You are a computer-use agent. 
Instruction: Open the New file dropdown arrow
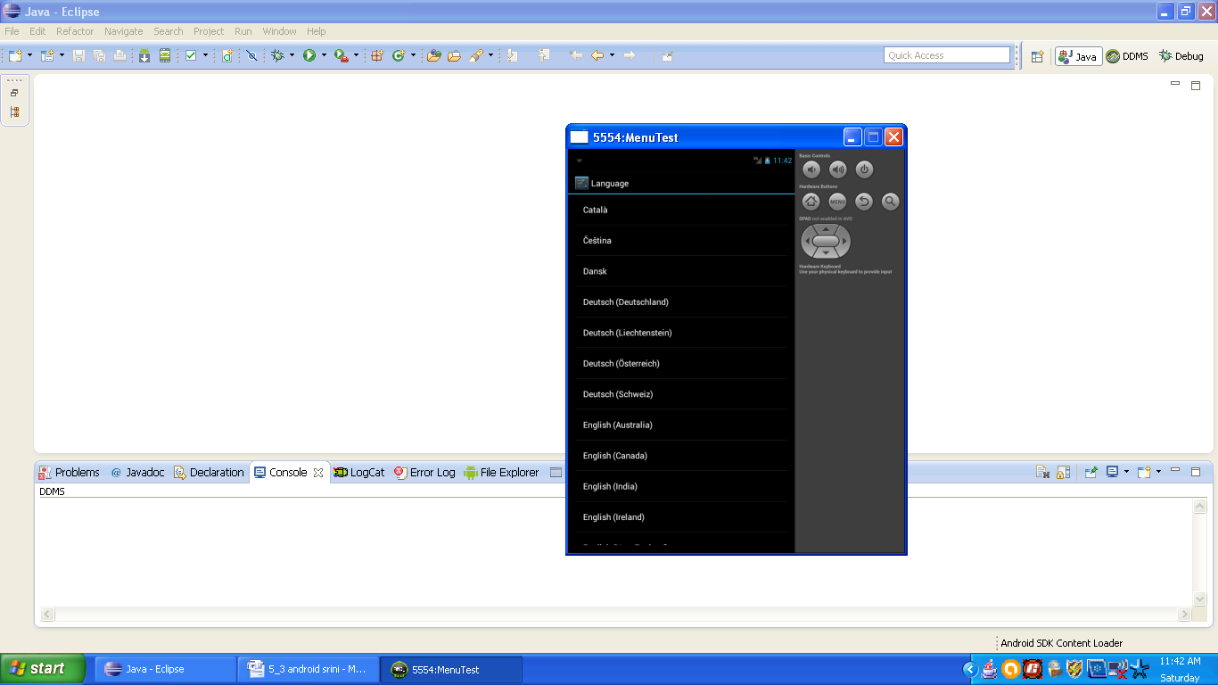pyautogui.click(x=30, y=56)
